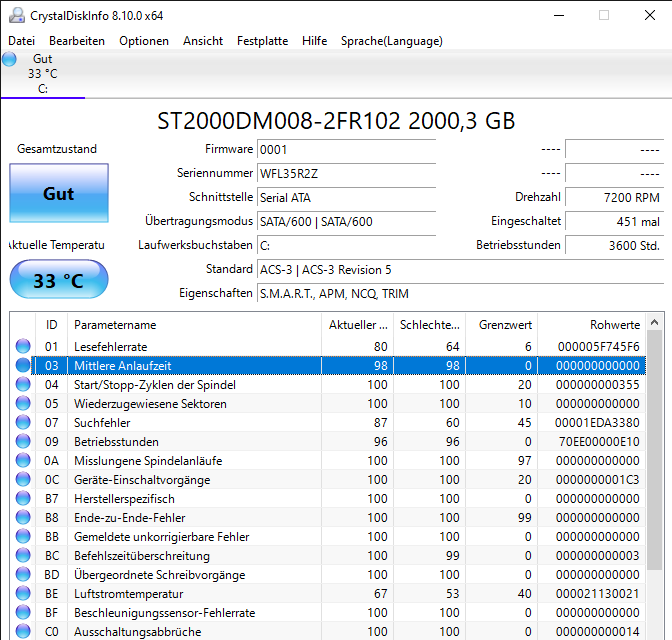The image size is (672, 640).
Task: Click status orb for Herstellerspezifisch row
Action: click(x=23, y=499)
